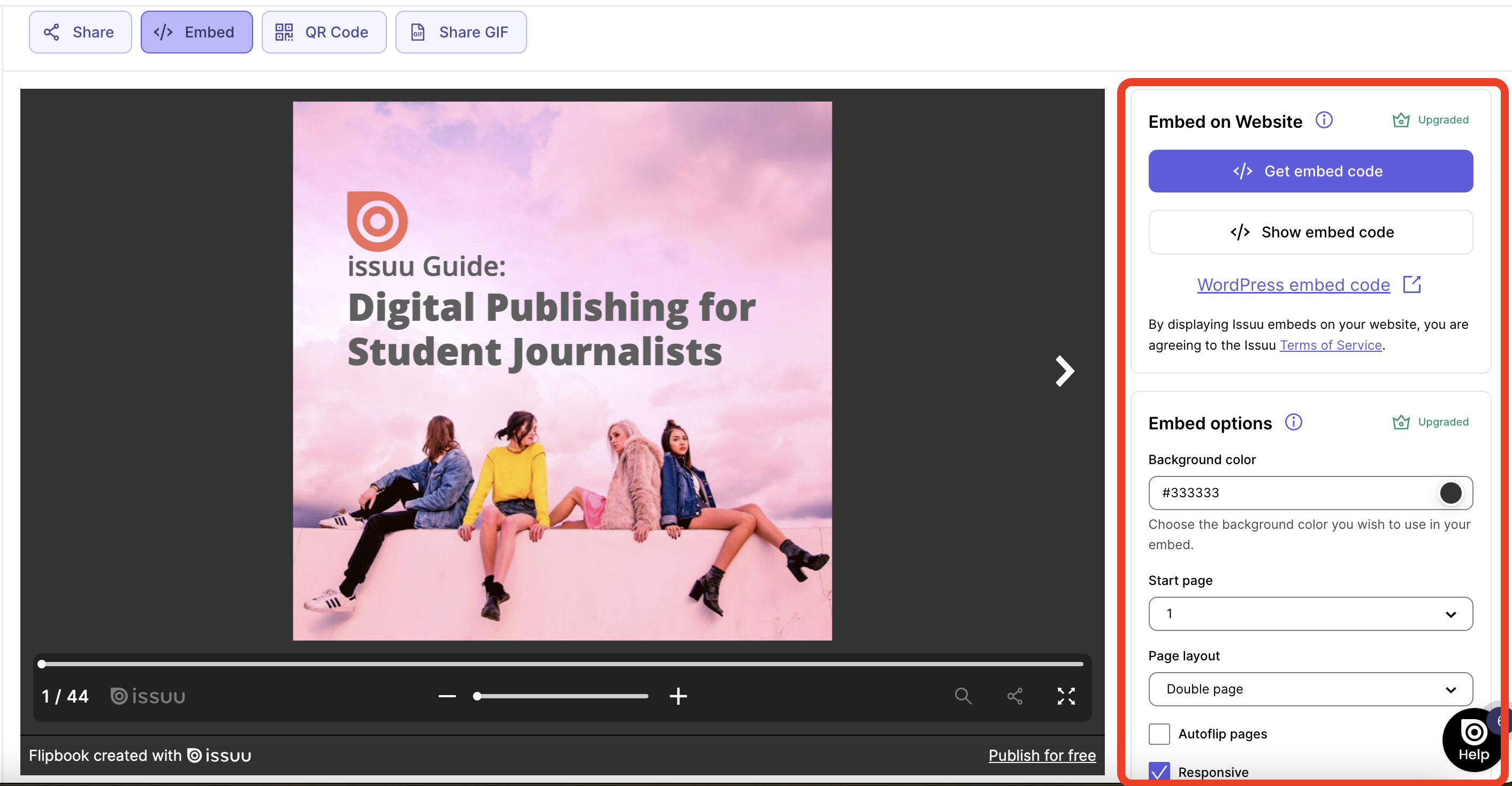Toggle the Responsive checkbox

tap(1159, 772)
